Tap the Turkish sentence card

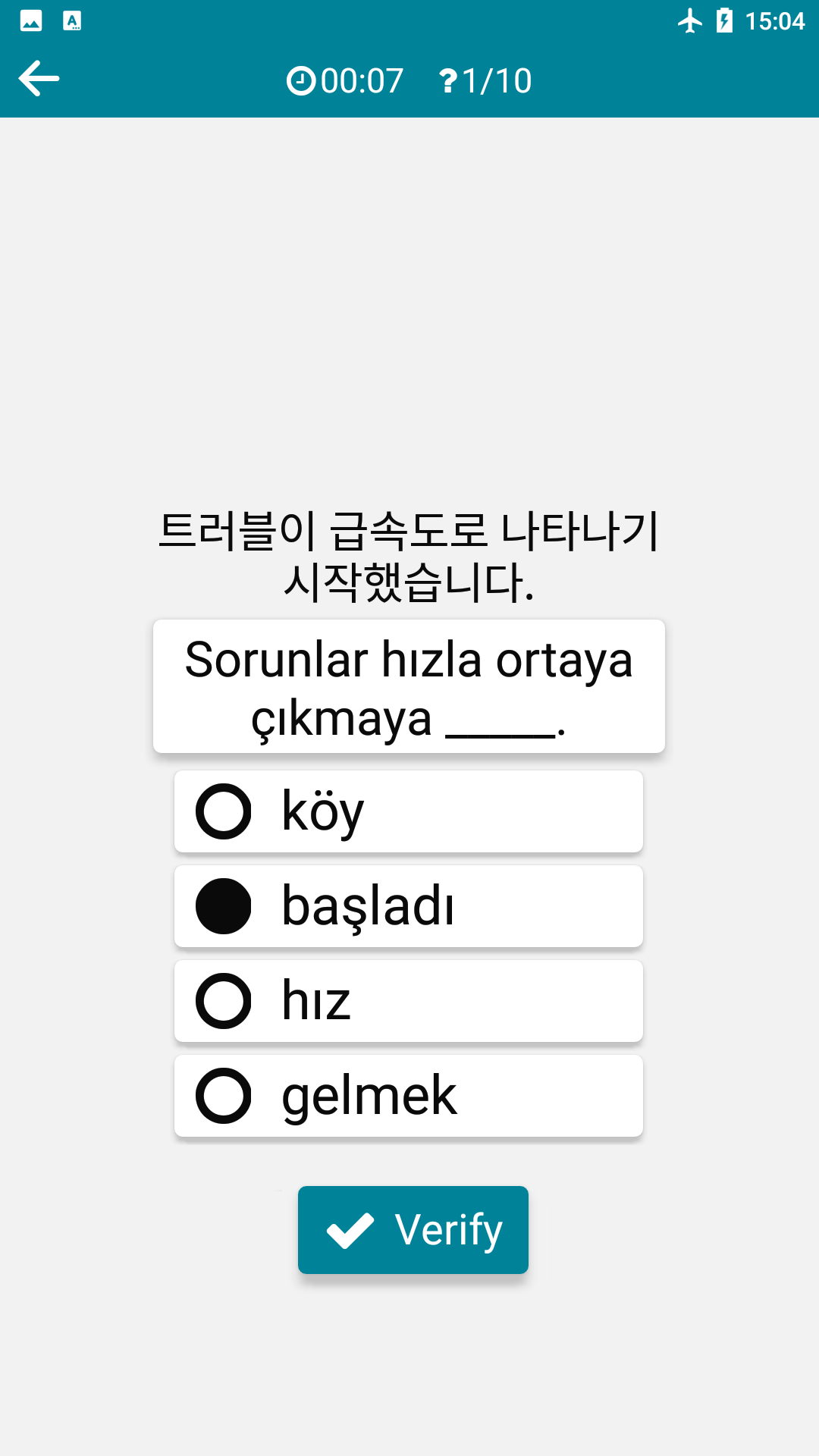(x=409, y=687)
